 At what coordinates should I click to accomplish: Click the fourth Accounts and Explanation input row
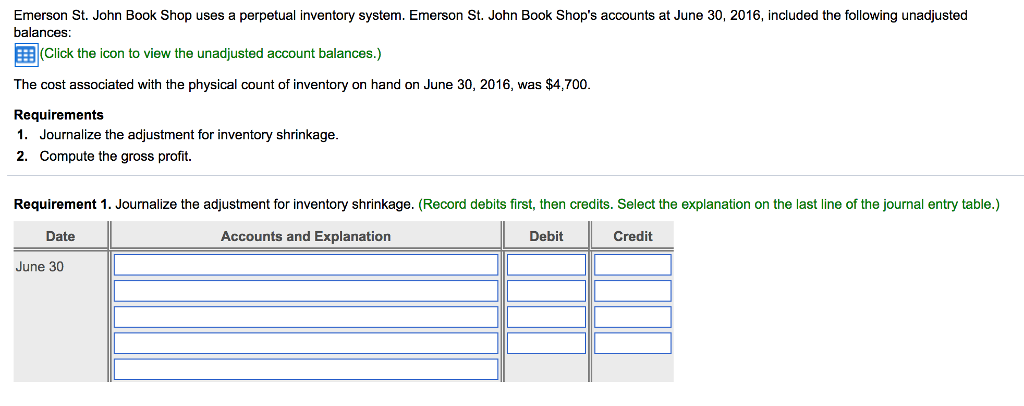pyautogui.click(x=305, y=343)
